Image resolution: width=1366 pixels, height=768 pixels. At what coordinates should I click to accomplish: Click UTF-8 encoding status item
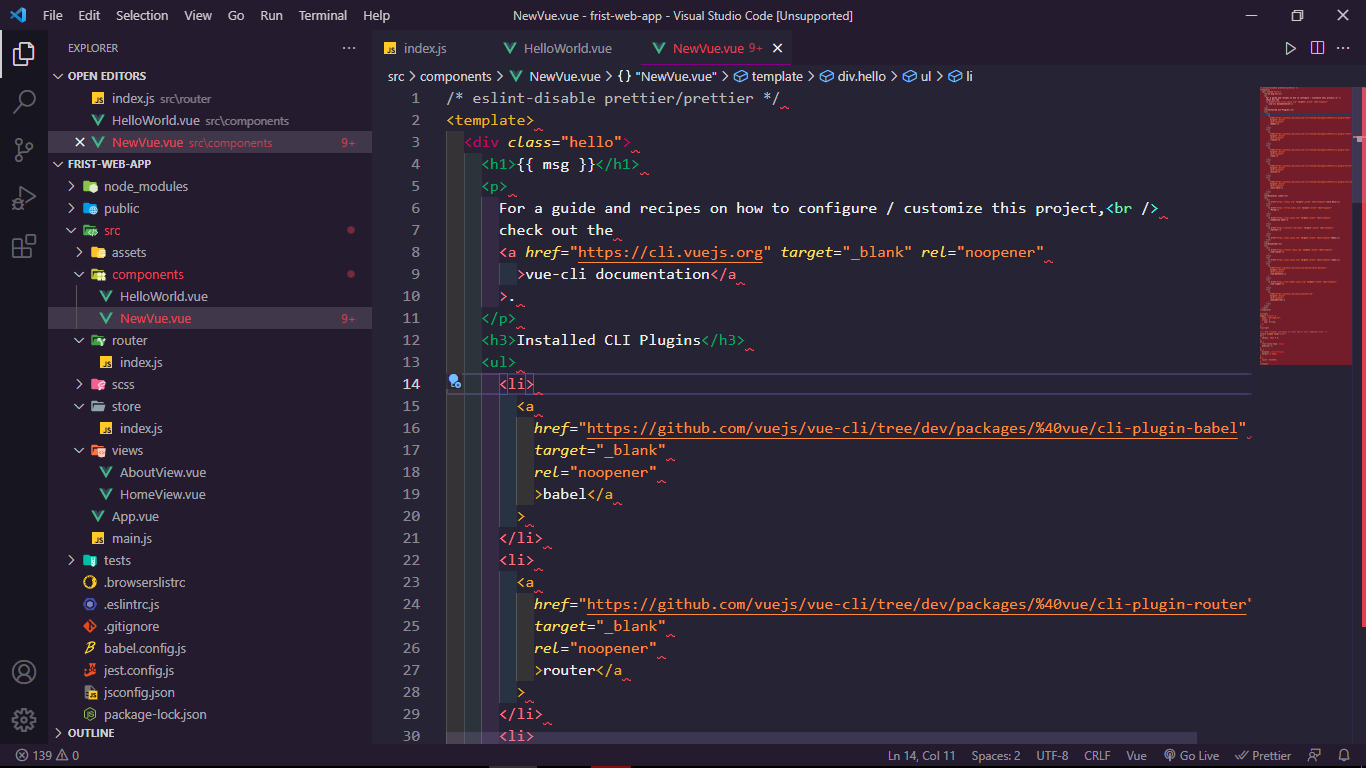[x=1052, y=756]
